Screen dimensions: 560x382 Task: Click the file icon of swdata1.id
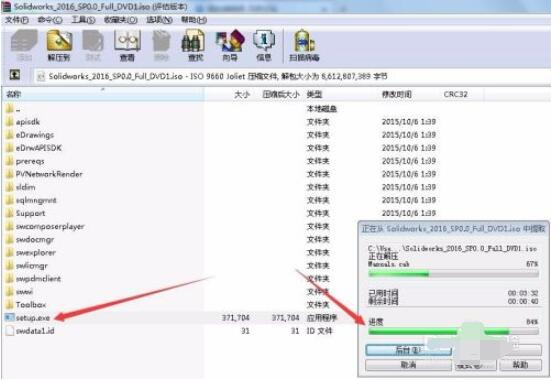point(10,331)
